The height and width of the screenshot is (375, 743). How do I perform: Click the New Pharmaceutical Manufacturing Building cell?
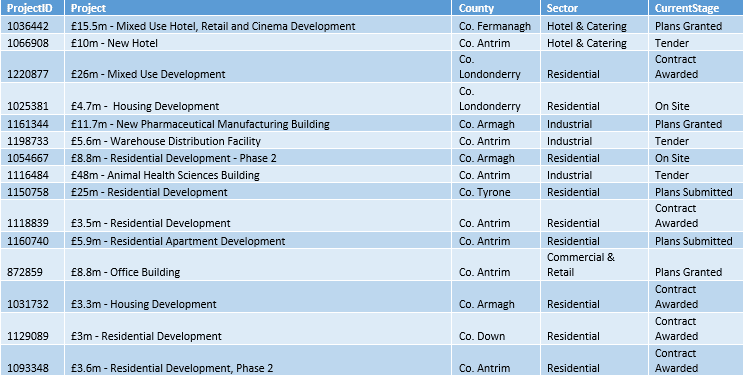[x=258, y=124]
